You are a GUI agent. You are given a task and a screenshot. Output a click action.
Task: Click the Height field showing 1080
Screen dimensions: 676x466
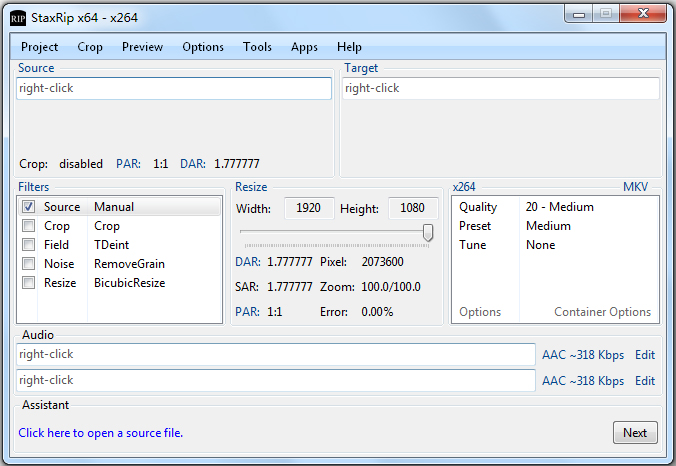coord(412,208)
